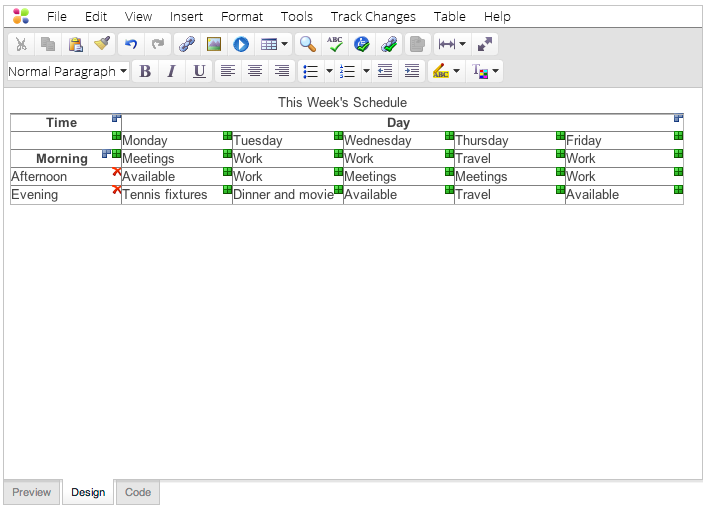This screenshot has width=710, height=509.
Task: Expand highlight color dropdown arrow
Action: click(456, 72)
